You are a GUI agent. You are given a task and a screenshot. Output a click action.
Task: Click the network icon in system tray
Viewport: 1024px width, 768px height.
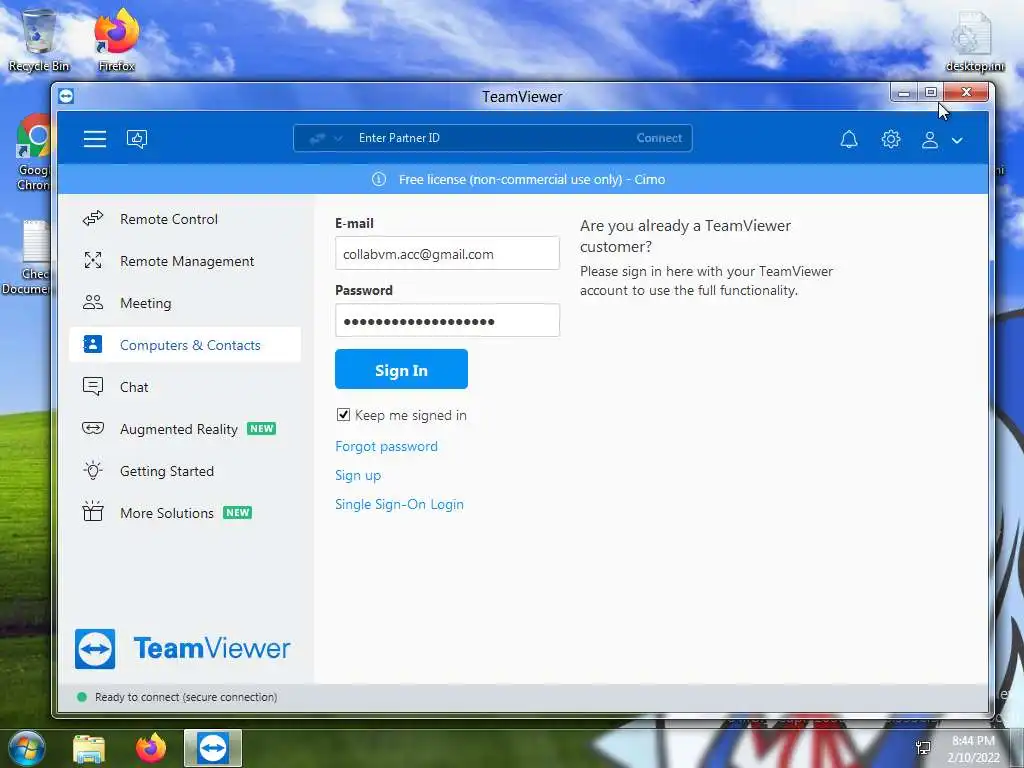(x=923, y=748)
